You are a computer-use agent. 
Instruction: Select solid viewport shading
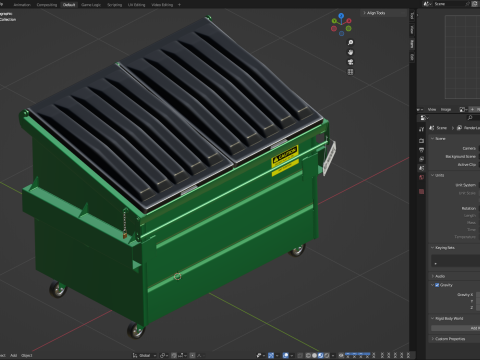point(314,355)
